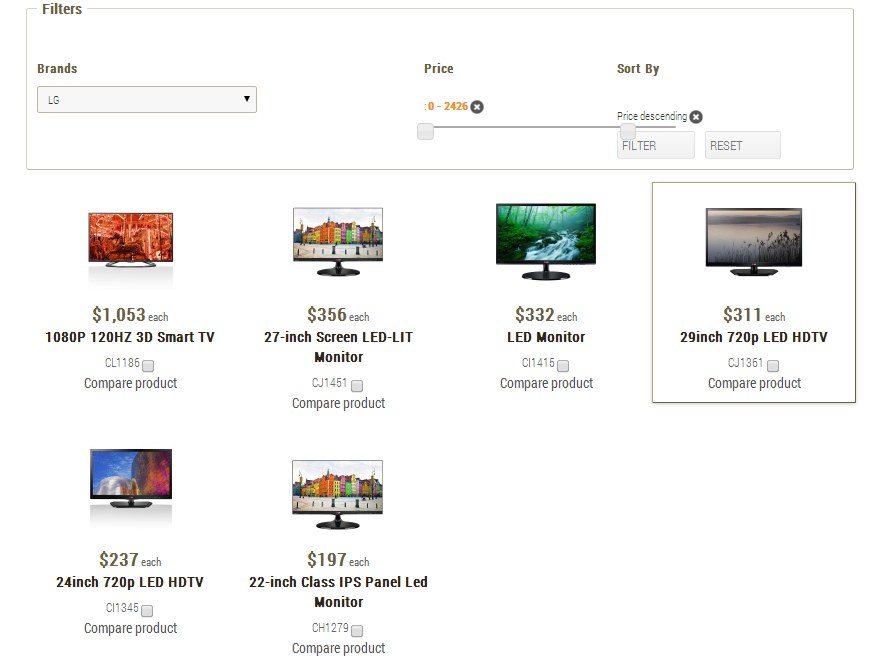Screen dimensions: 896x667
Task: Click the product code CI1345
Action: (x=122, y=608)
